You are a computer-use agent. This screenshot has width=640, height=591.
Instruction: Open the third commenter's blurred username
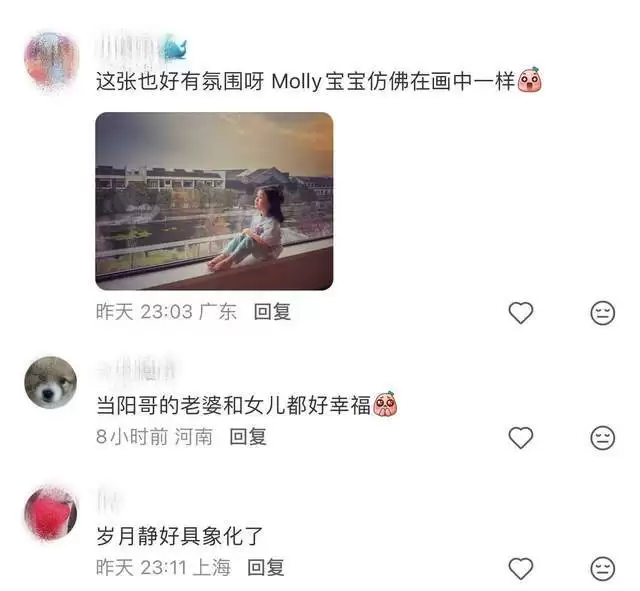pyautogui.click(x=108, y=501)
